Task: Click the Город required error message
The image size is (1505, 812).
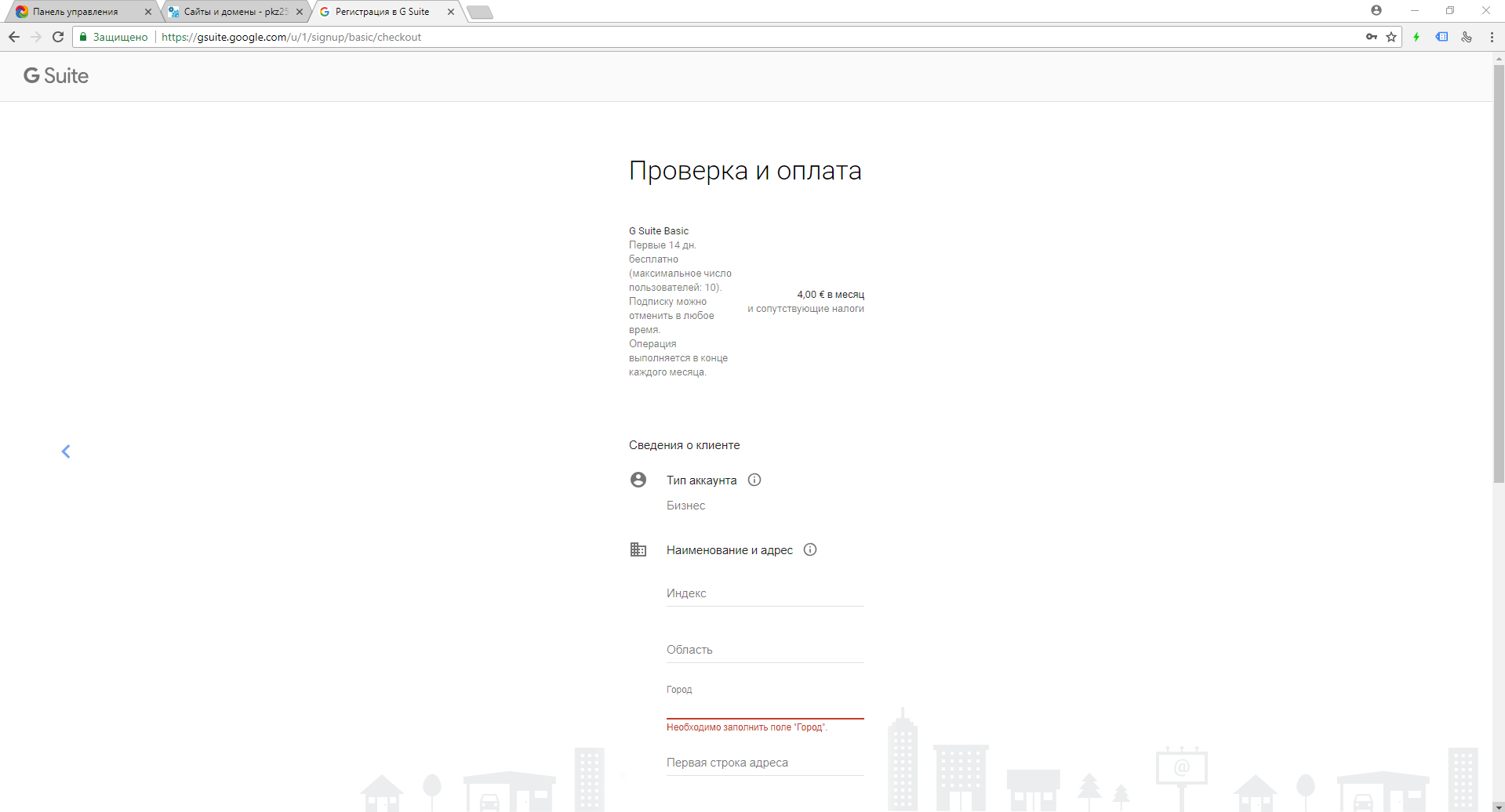Action: click(x=747, y=727)
